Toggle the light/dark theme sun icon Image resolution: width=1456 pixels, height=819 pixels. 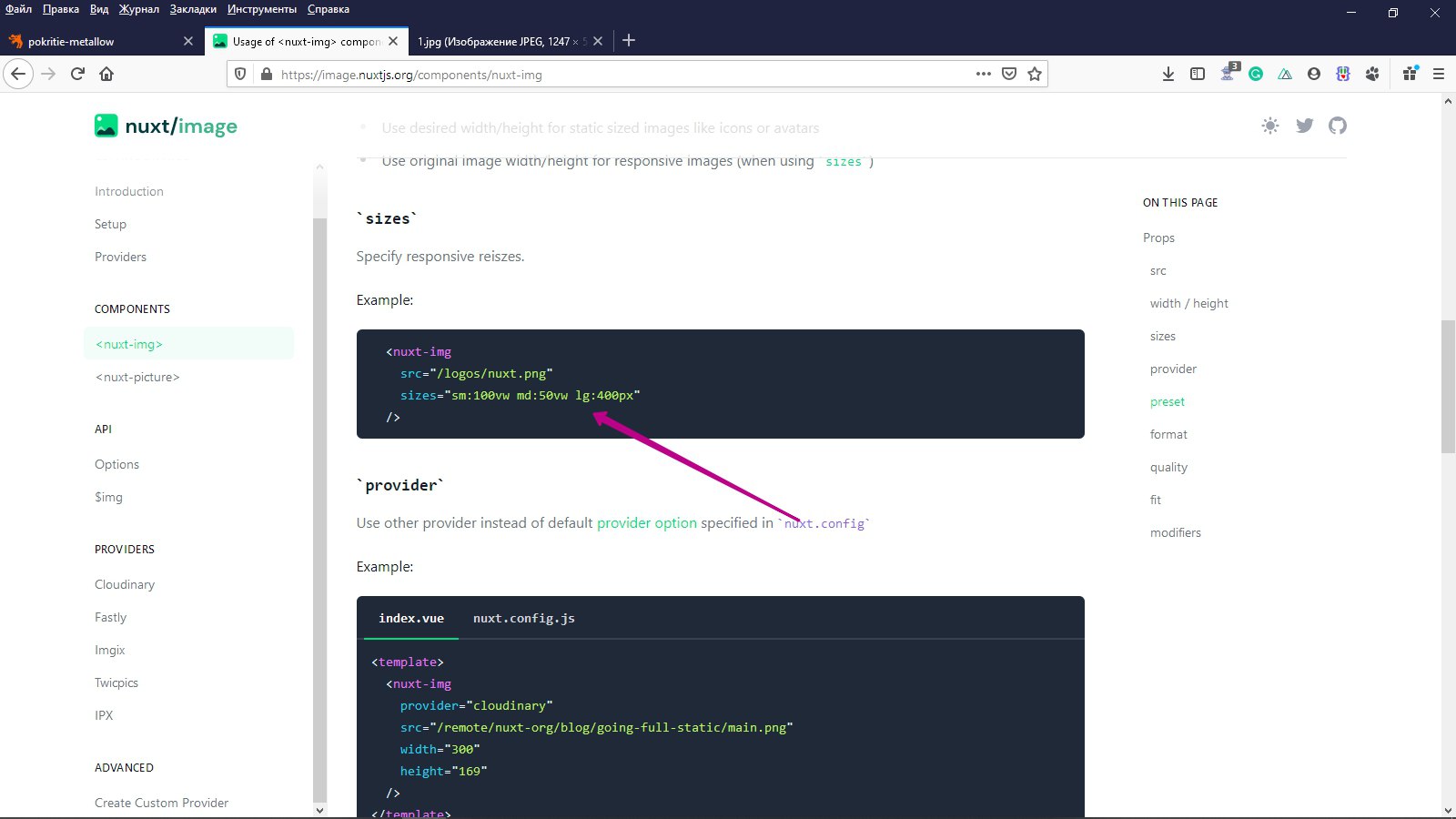pyautogui.click(x=1270, y=126)
